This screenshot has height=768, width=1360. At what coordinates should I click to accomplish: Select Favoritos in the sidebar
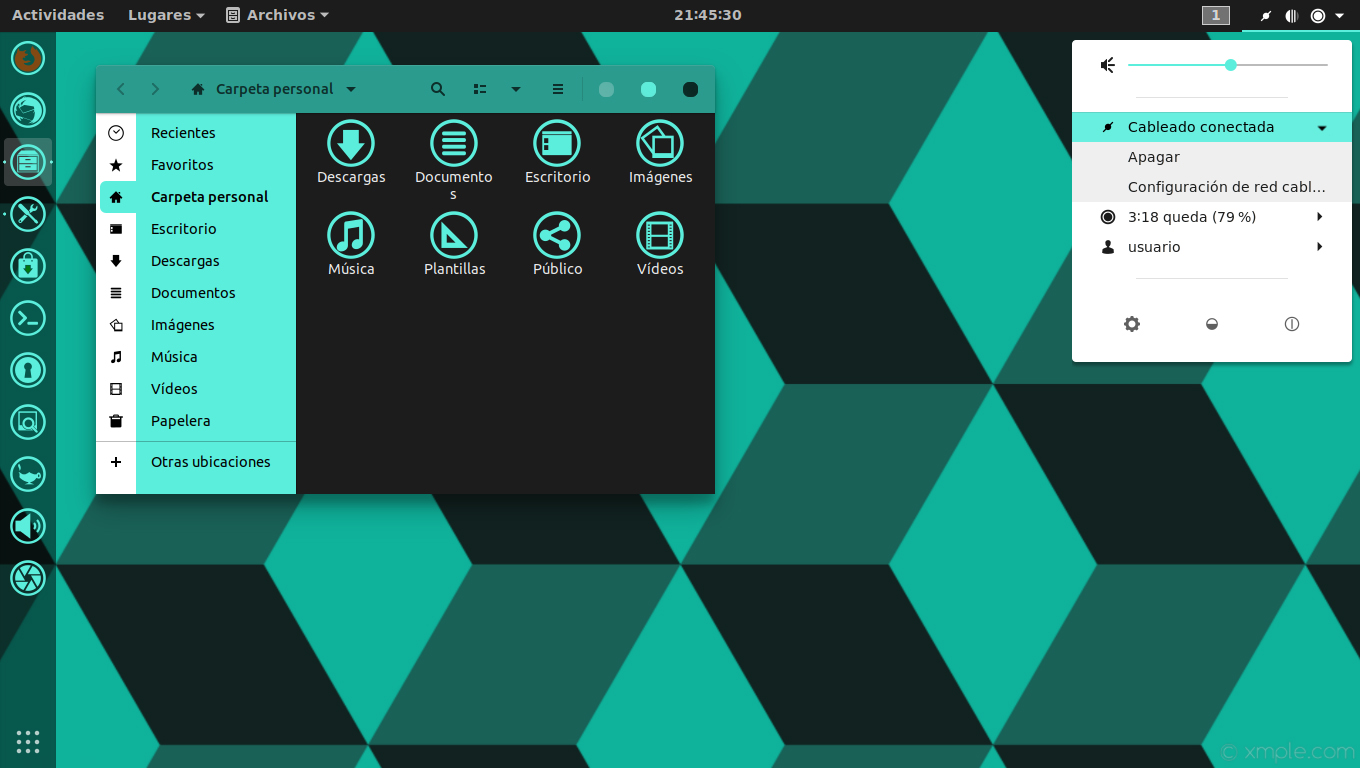196,165
